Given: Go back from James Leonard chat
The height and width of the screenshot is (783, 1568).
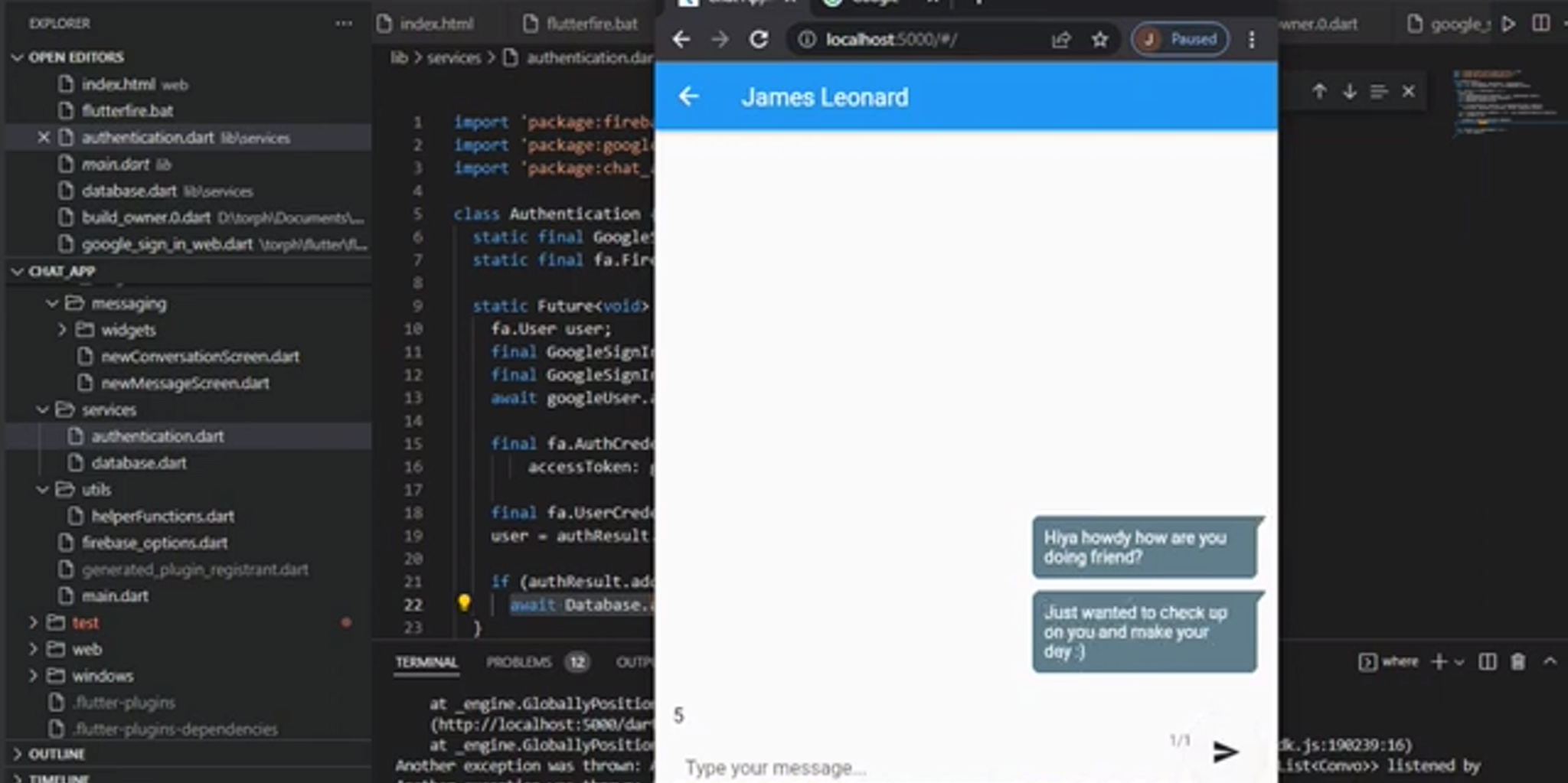Looking at the screenshot, I should [688, 96].
